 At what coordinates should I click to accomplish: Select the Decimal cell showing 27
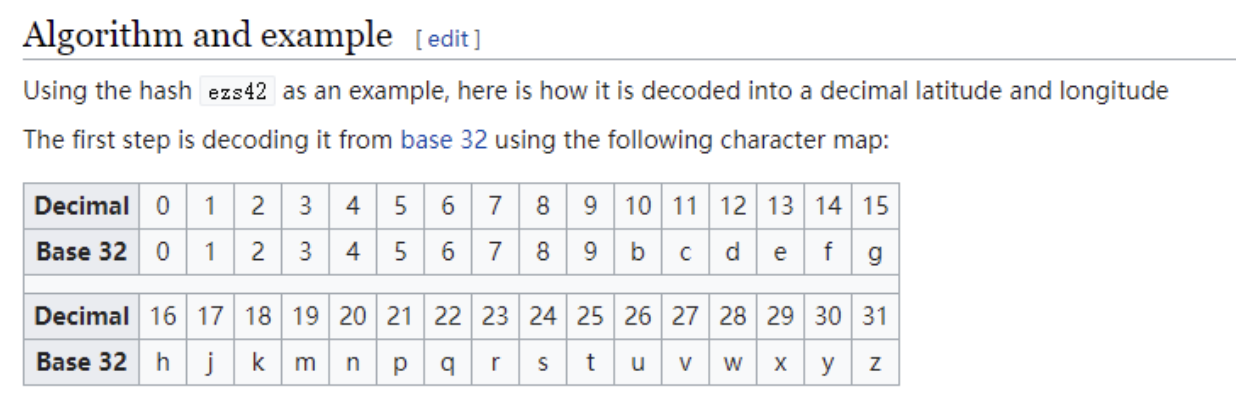685,318
